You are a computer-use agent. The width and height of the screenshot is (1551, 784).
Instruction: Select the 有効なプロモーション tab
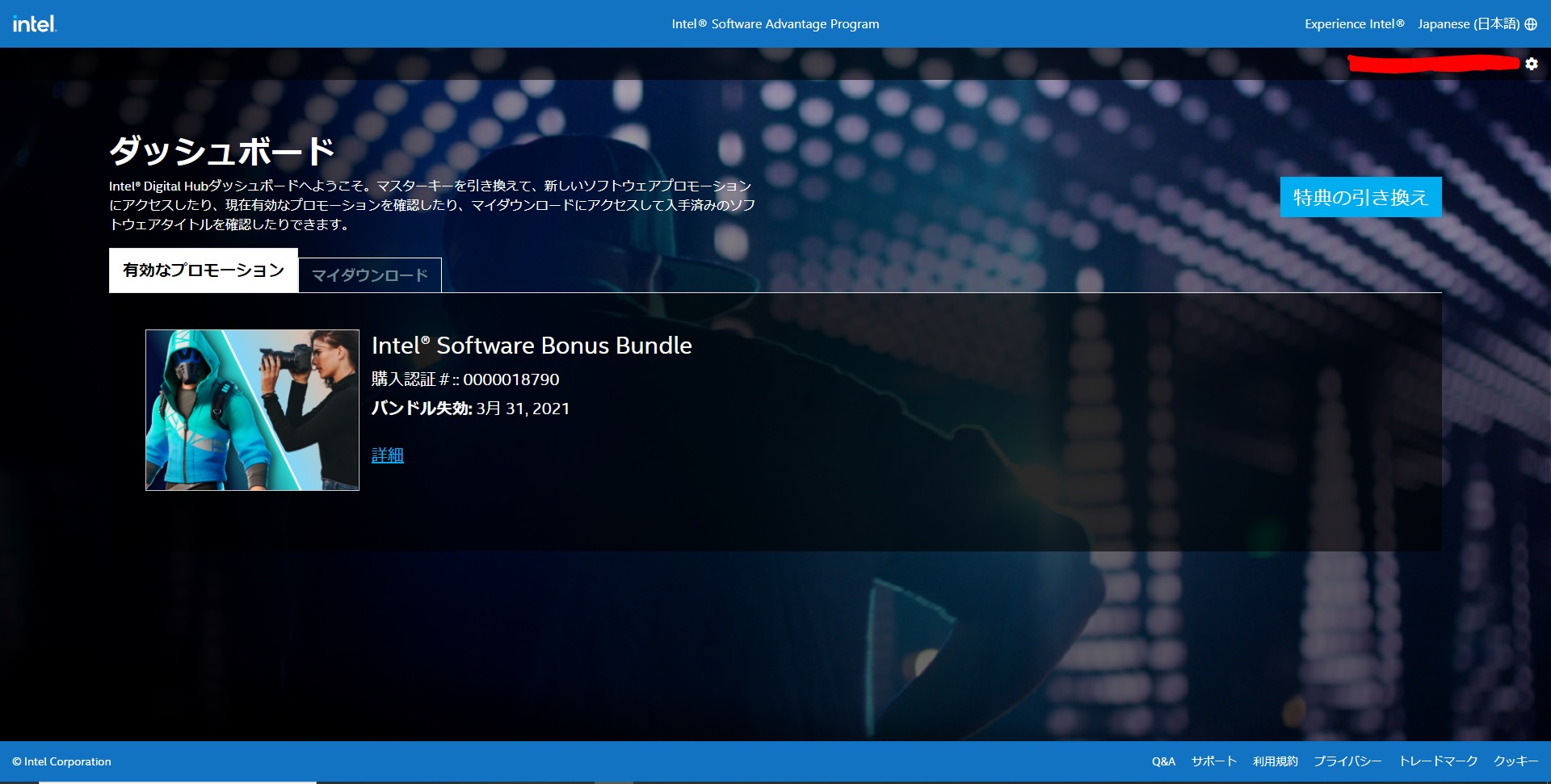pos(204,270)
